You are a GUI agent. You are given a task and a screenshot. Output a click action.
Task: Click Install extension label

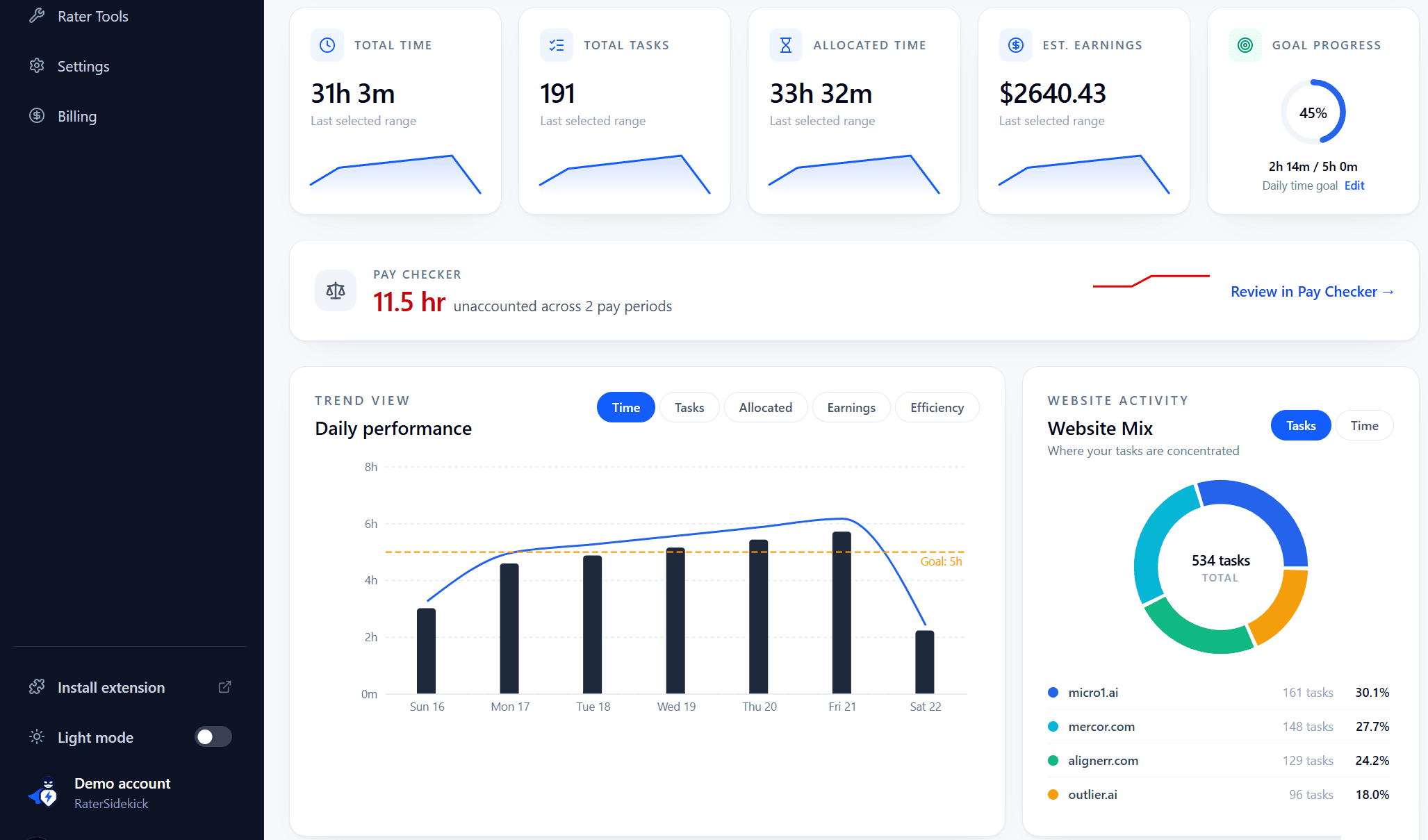pyautogui.click(x=111, y=687)
